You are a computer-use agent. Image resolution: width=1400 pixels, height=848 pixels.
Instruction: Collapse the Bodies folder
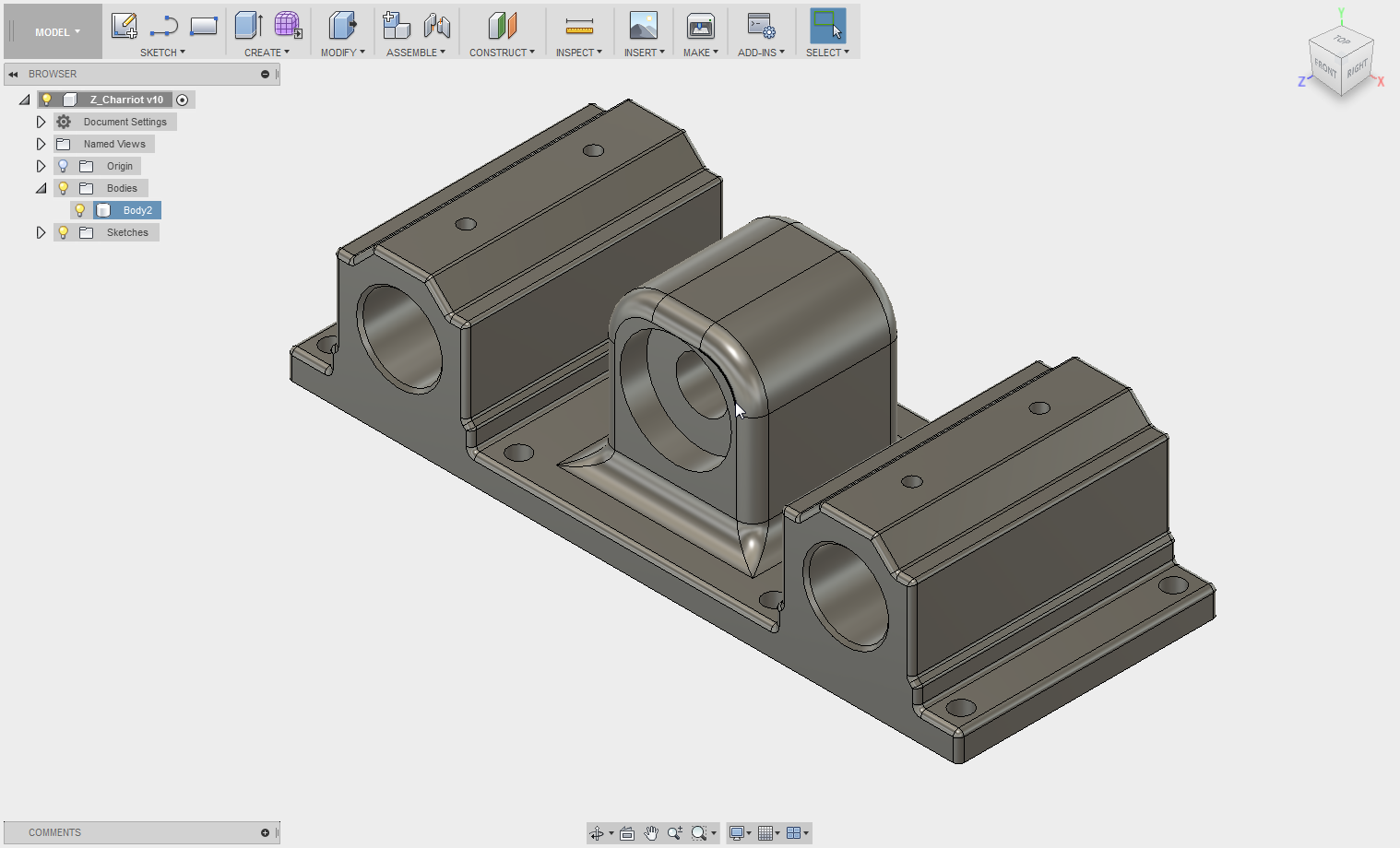pyautogui.click(x=41, y=188)
